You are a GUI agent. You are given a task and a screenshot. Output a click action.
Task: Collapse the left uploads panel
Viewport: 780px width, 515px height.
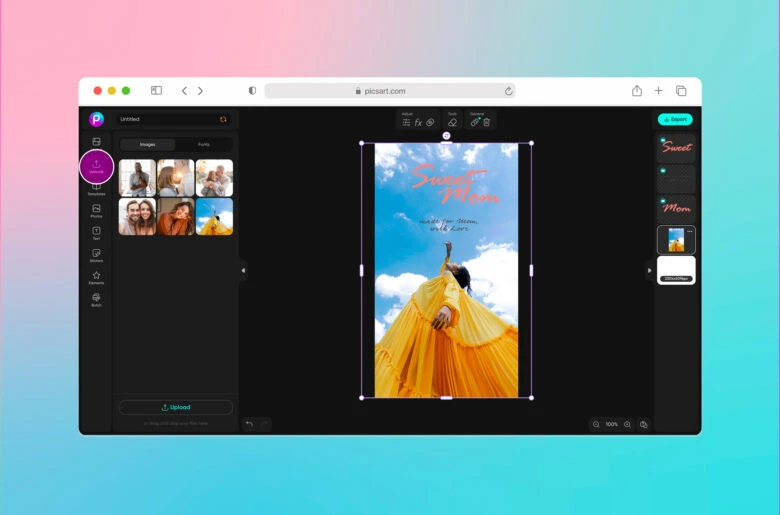[243, 270]
